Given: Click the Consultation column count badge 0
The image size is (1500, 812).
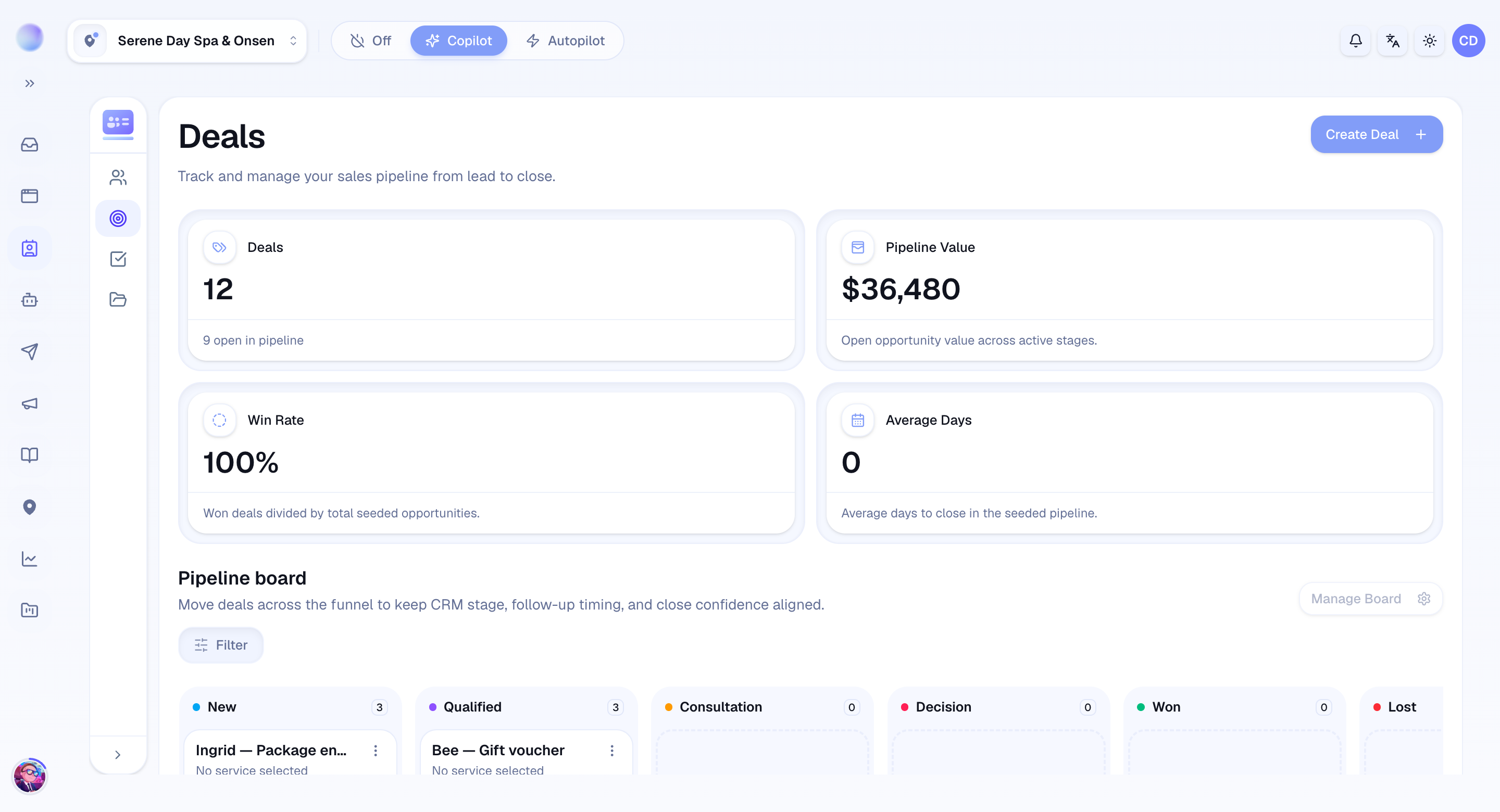Looking at the screenshot, I should [x=852, y=707].
